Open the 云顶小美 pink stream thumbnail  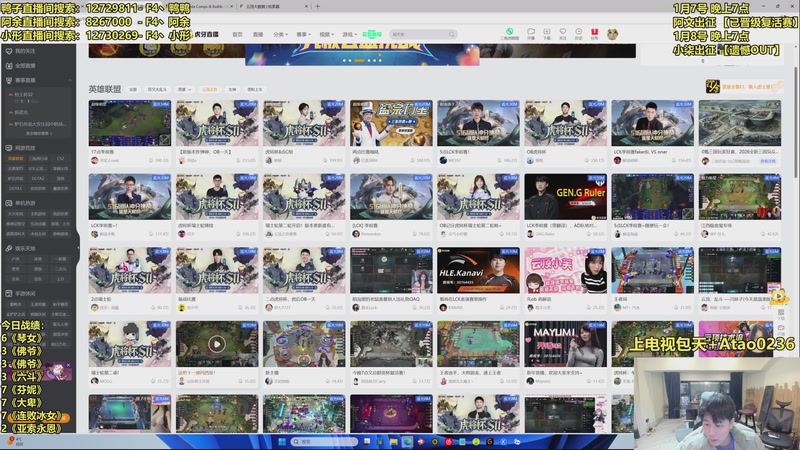click(565, 270)
